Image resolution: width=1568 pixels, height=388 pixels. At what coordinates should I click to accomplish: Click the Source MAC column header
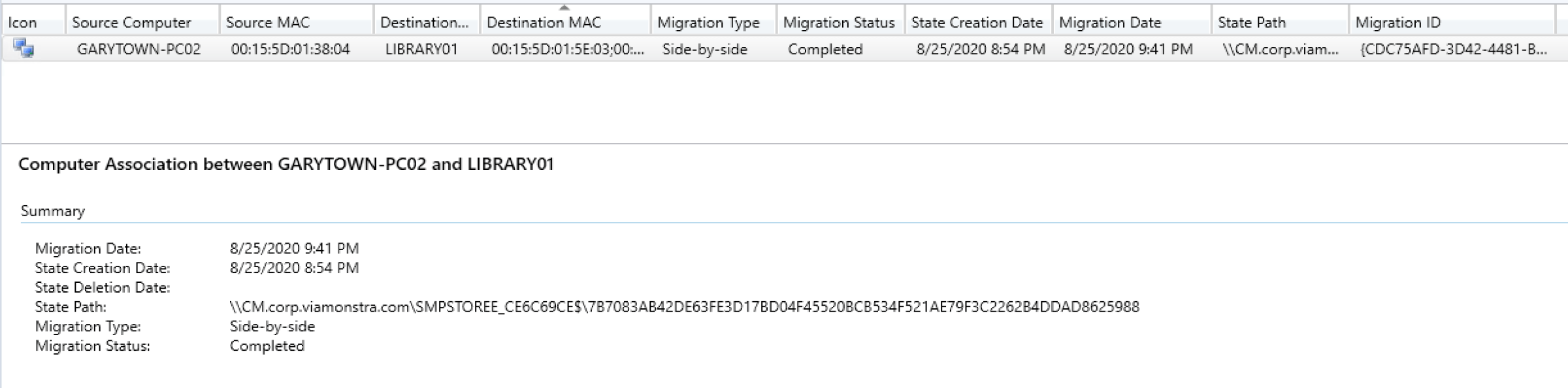click(268, 22)
